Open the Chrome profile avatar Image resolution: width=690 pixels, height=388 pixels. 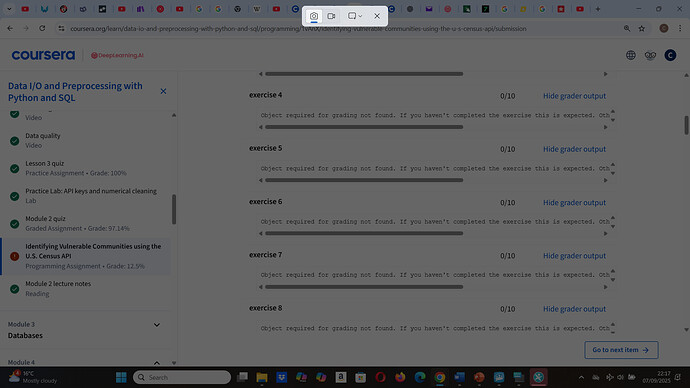[664, 28]
